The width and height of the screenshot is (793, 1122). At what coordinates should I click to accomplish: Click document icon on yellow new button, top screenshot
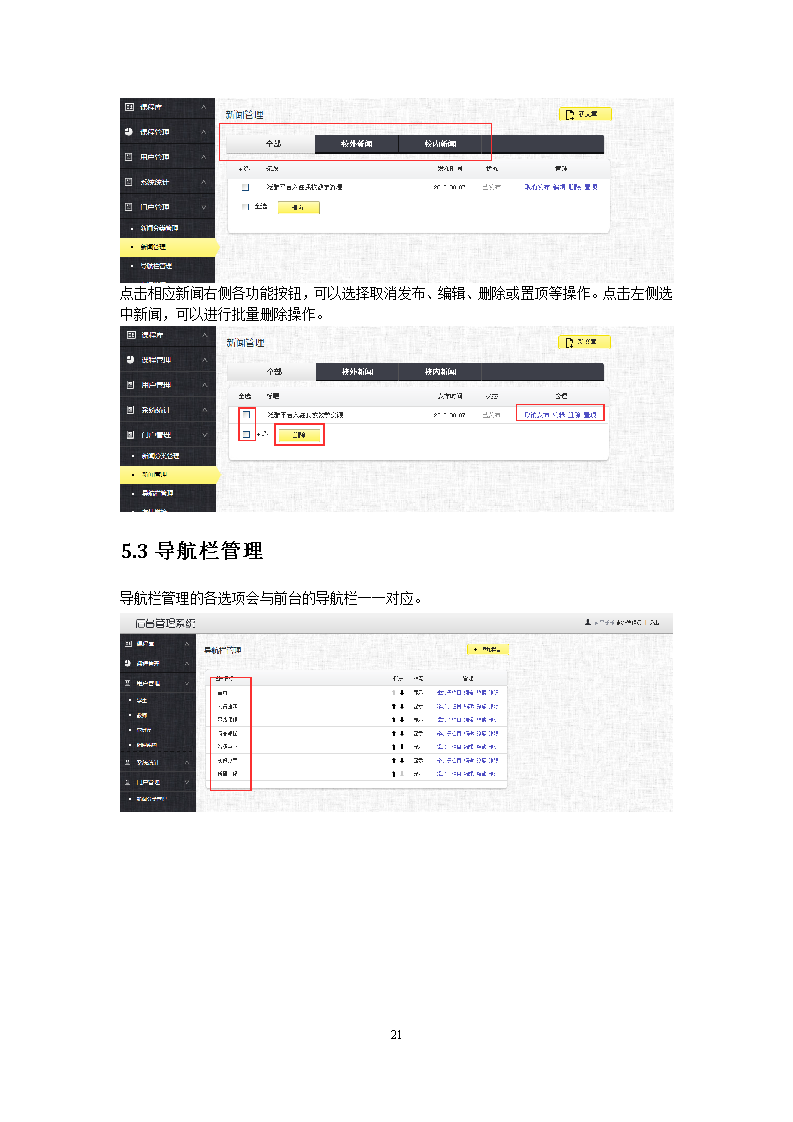(570, 114)
